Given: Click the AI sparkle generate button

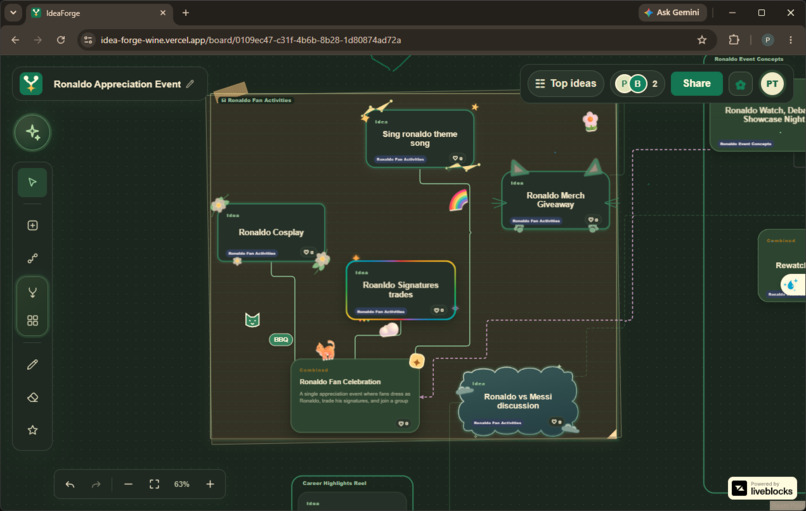Looking at the screenshot, I should pyautogui.click(x=32, y=133).
